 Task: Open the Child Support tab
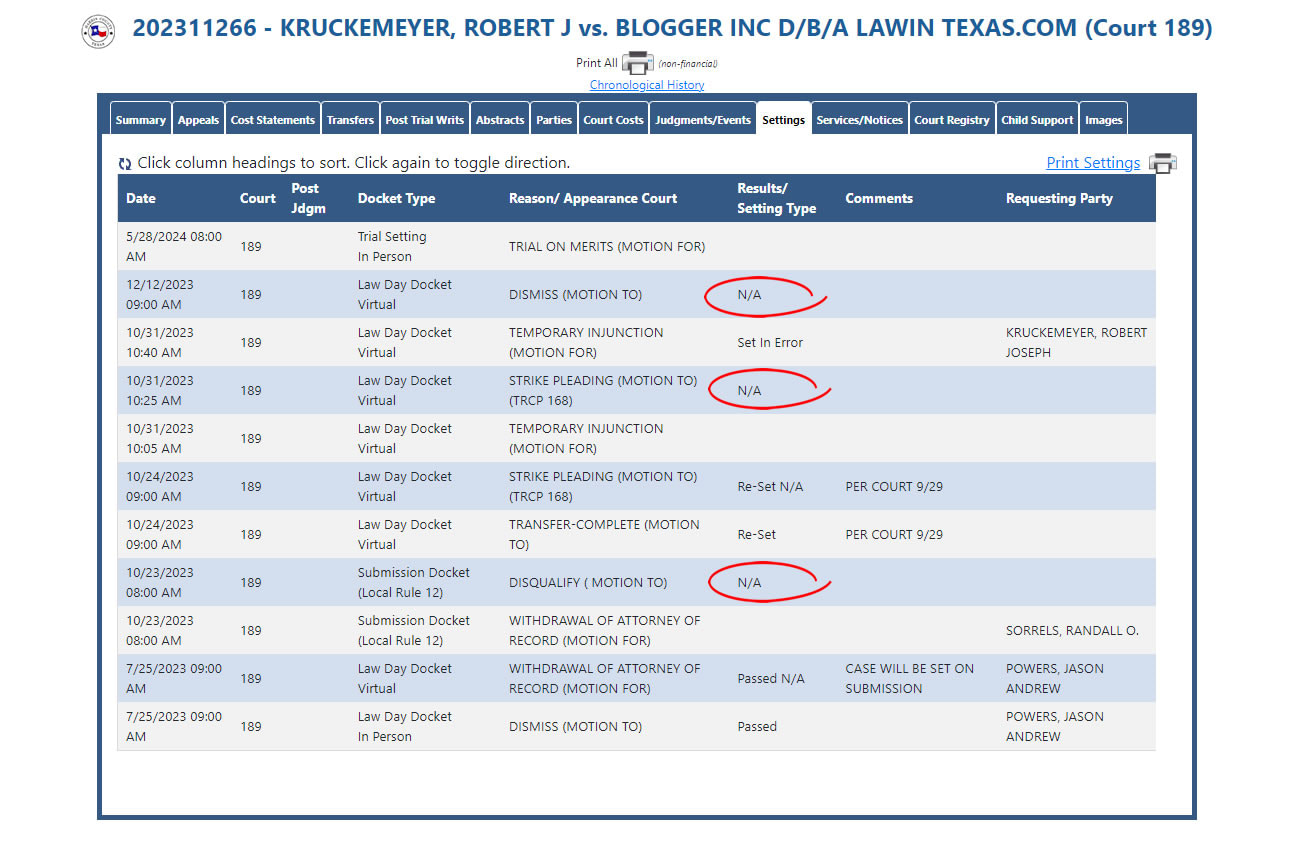pyautogui.click(x=1037, y=119)
